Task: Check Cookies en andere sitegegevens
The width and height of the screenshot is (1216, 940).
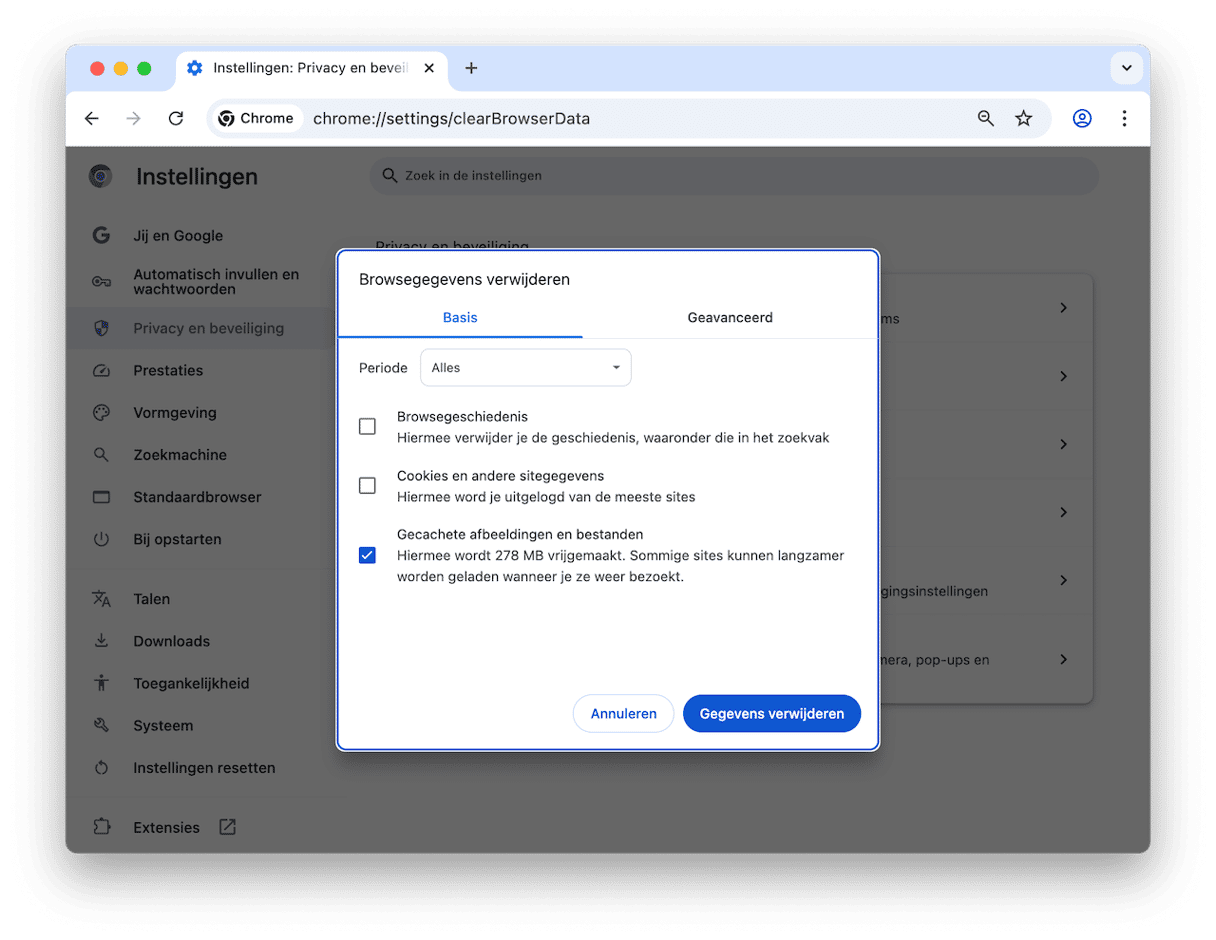Action: coord(367,486)
